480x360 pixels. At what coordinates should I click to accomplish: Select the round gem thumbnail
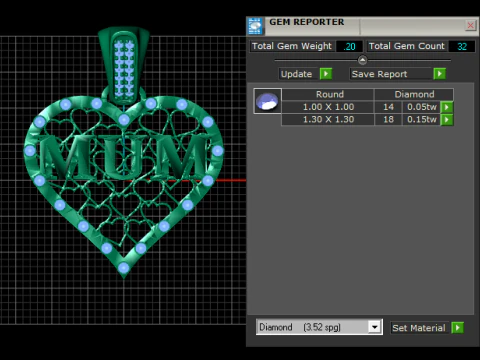coord(267,101)
